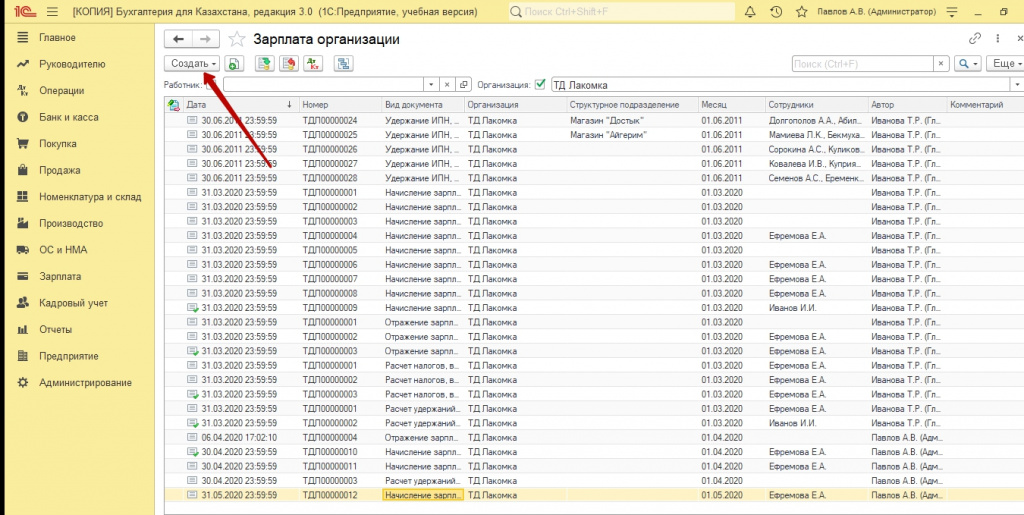Go forward with right arrow
1024x515 pixels.
(205, 39)
